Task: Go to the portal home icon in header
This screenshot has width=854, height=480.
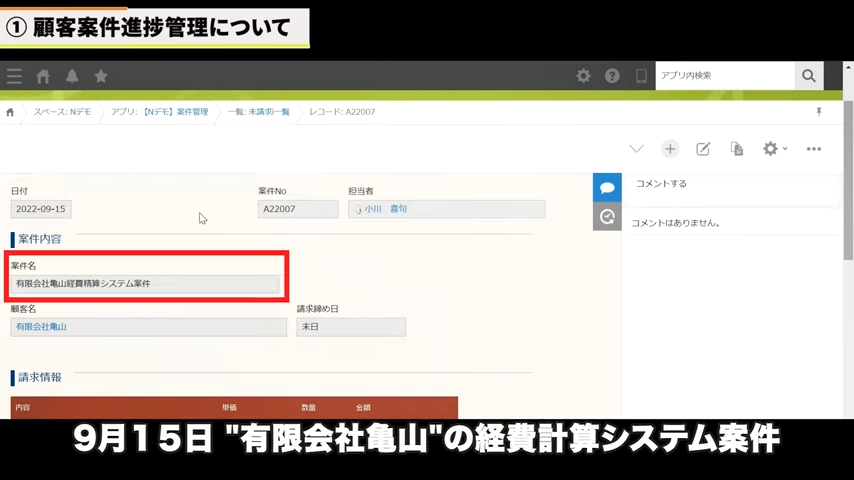Action: [43, 76]
